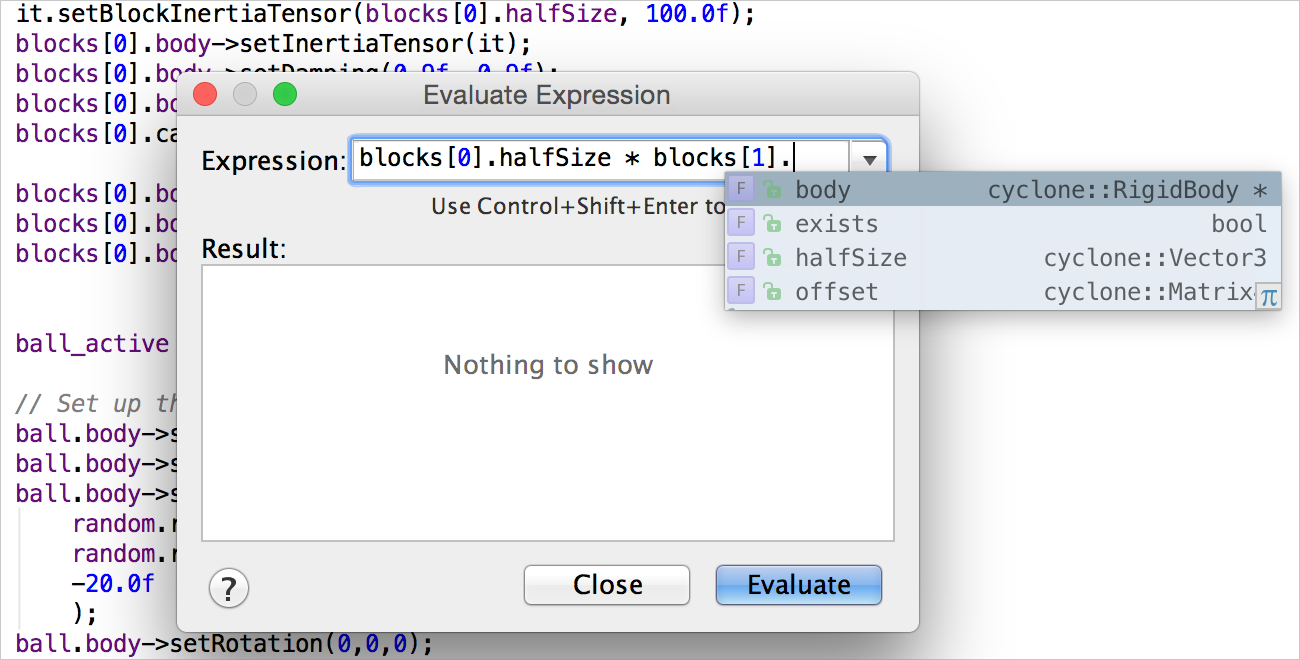Click the green lock icon beside "offset"

tap(771, 291)
